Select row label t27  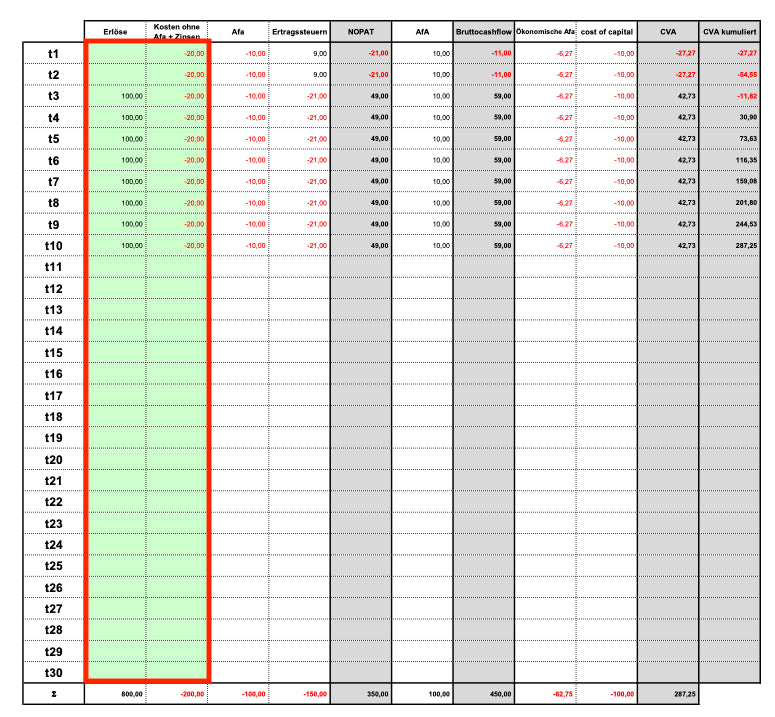pos(53,609)
